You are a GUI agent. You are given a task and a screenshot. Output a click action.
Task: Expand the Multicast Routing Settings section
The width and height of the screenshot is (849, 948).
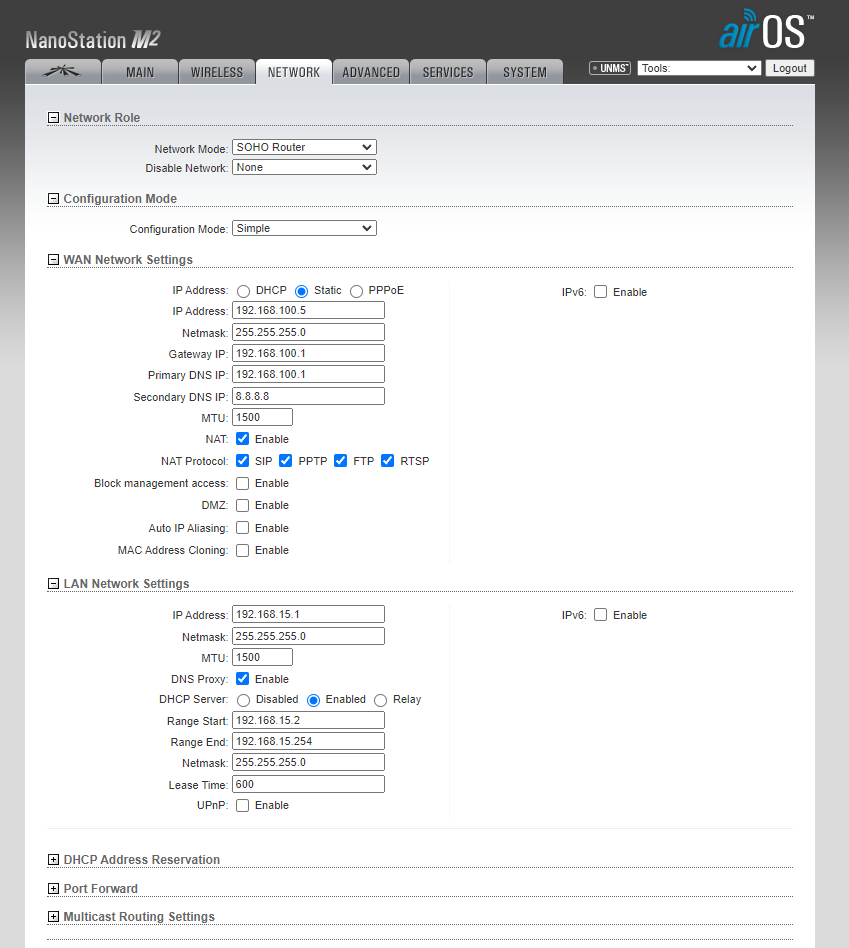click(53, 917)
